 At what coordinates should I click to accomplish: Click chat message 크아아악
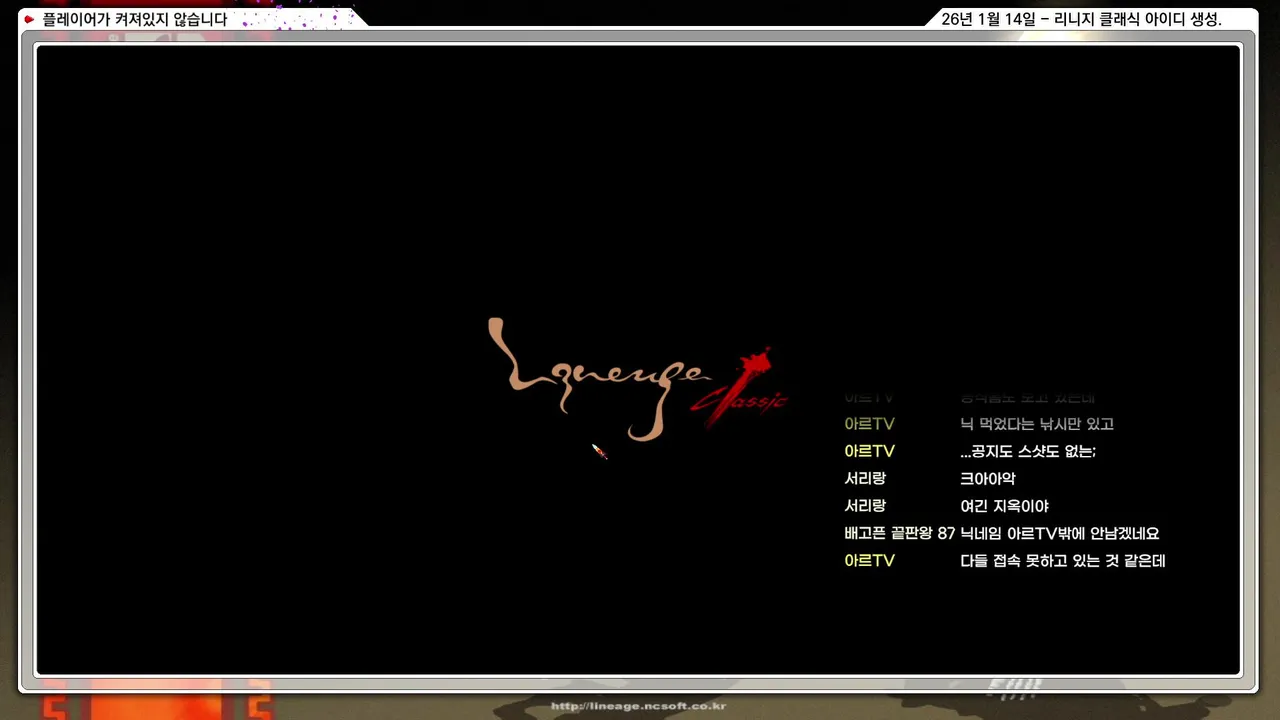(988, 479)
